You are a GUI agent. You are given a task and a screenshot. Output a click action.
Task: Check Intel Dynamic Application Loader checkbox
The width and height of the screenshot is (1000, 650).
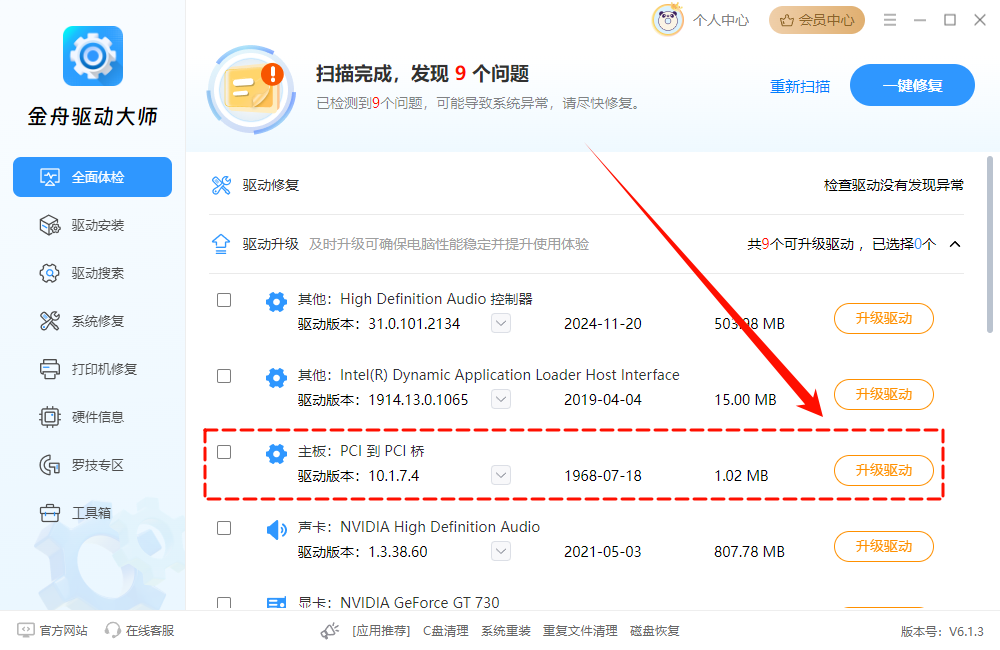224,376
